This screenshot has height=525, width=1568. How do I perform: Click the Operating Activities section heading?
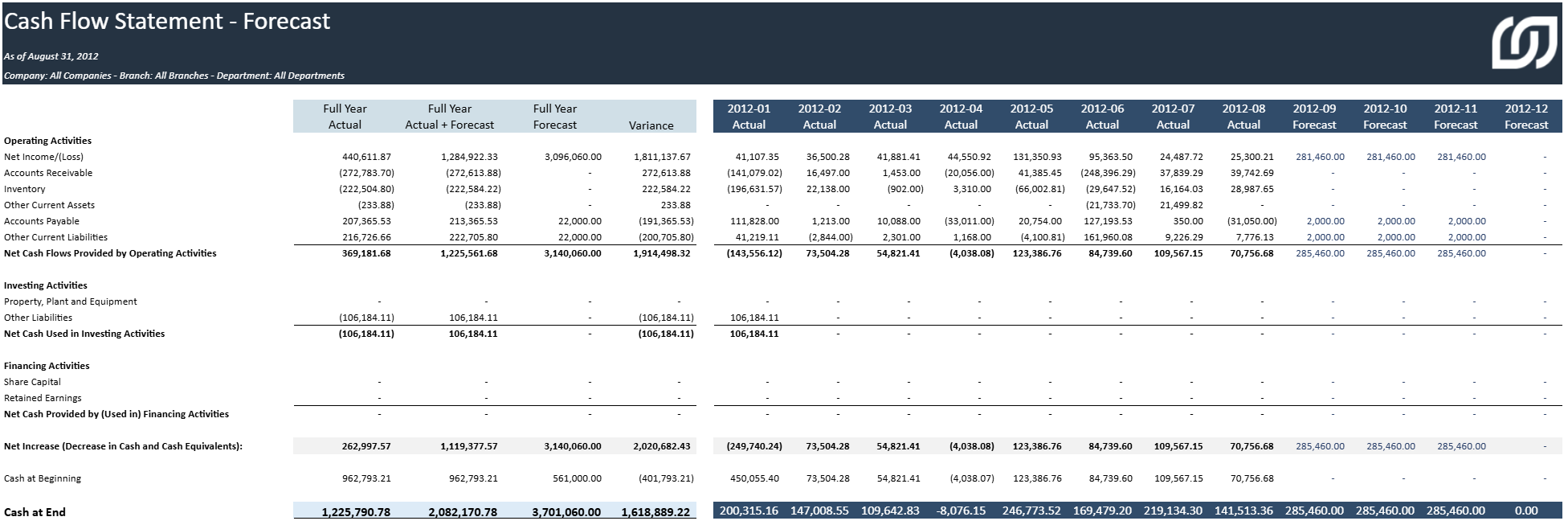(47, 141)
